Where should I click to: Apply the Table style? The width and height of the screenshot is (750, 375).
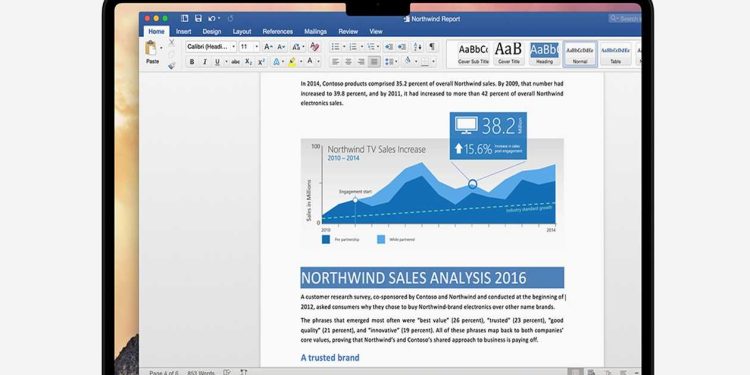point(615,54)
